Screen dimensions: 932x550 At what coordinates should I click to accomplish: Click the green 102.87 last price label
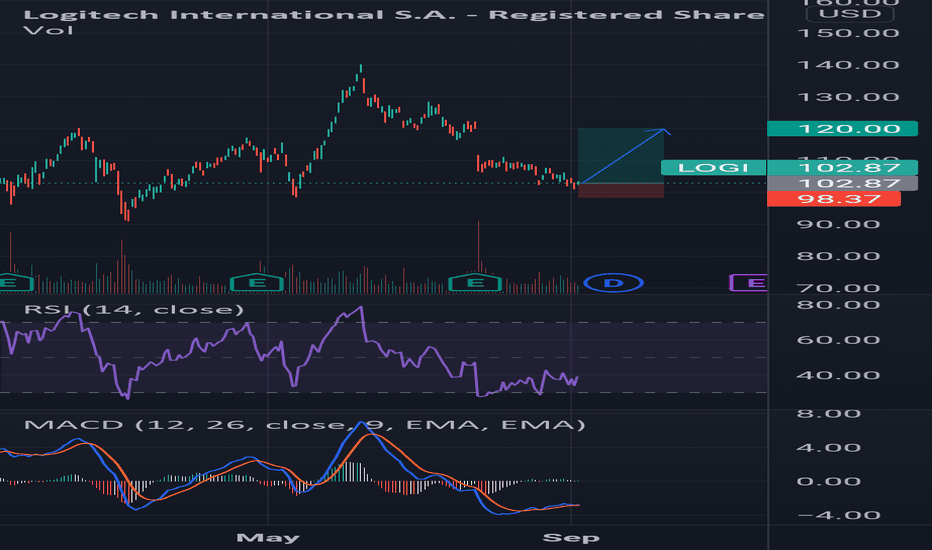pyautogui.click(x=842, y=168)
